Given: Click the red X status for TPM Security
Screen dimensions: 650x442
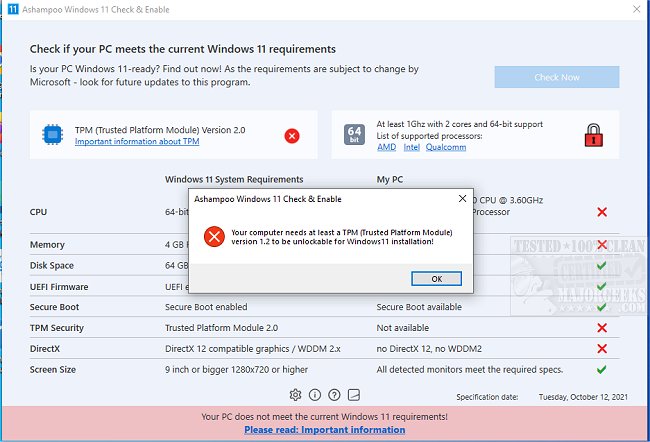Looking at the screenshot, I should pos(602,328).
